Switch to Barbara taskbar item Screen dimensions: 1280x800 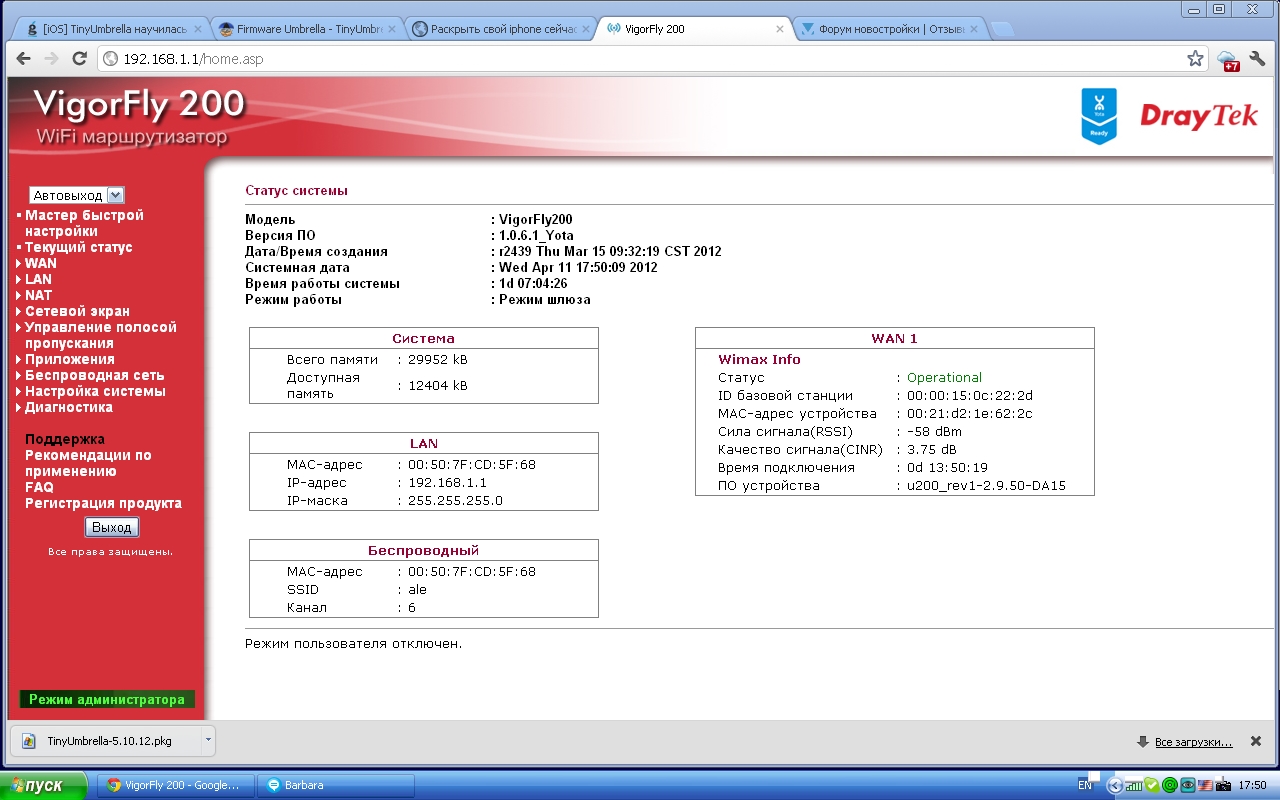point(335,785)
